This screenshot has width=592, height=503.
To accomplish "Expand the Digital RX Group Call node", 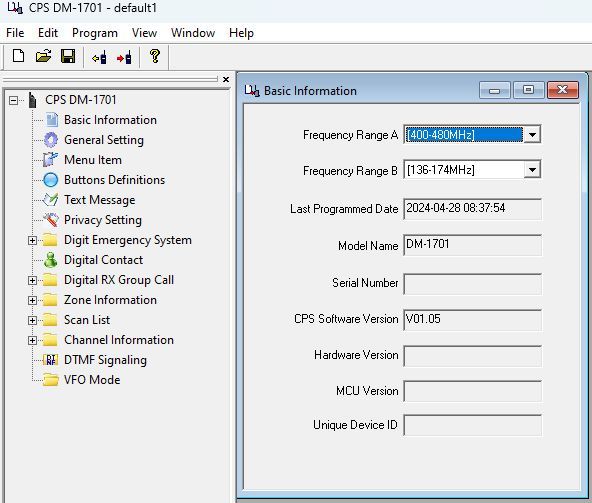I will (x=32, y=280).
